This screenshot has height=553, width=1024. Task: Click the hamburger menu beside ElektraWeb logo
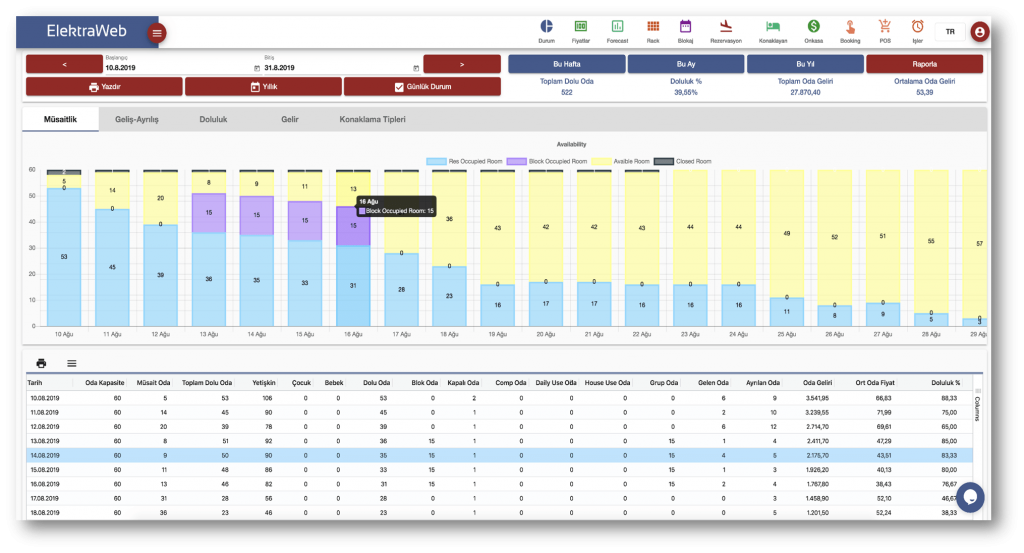tap(156, 33)
